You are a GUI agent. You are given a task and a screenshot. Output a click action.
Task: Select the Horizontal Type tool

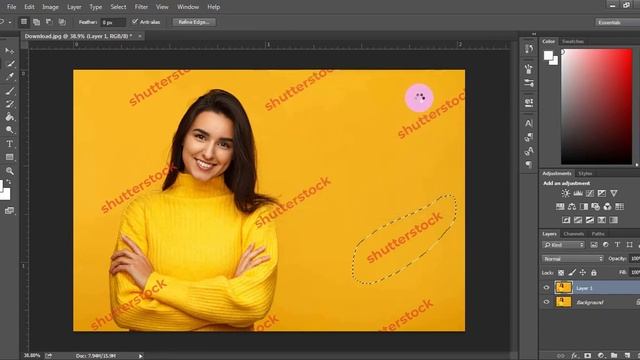pos(9,144)
